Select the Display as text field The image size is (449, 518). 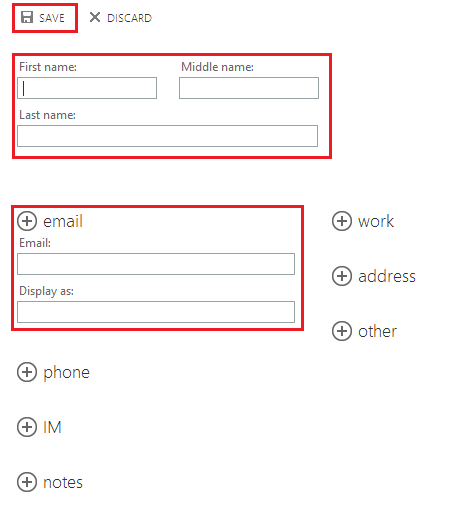click(x=156, y=312)
